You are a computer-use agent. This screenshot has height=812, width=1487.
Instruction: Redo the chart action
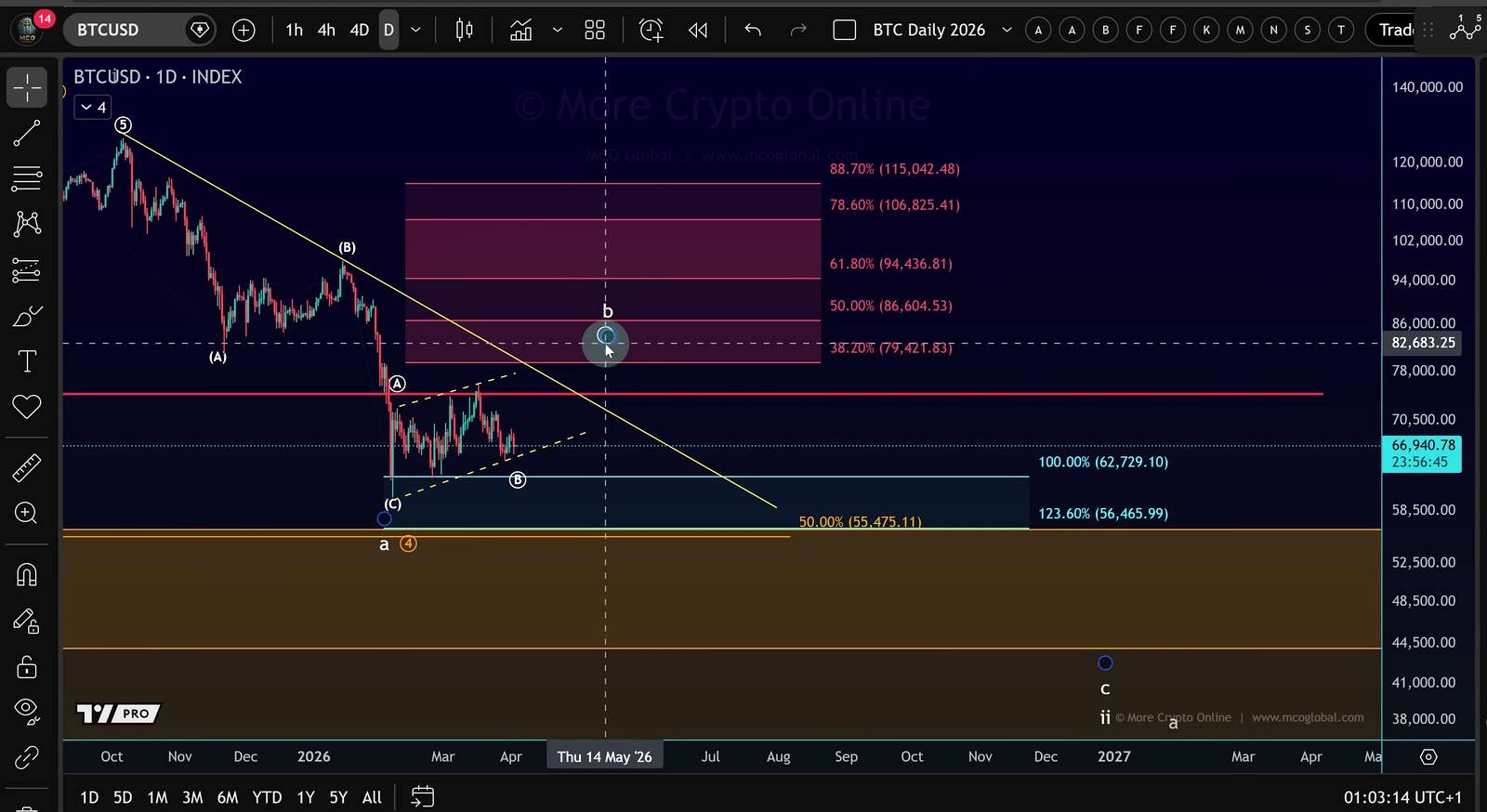pos(797,30)
